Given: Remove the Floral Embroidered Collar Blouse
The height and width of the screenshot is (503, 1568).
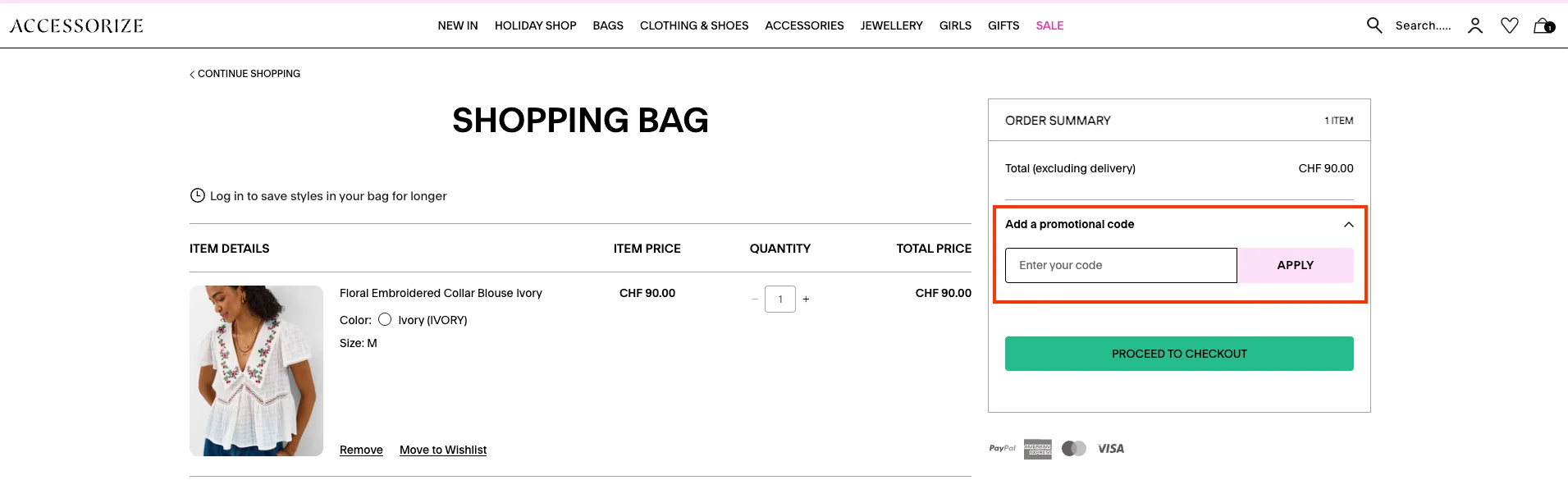Looking at the screenshot, I should (x=360, y=450).
